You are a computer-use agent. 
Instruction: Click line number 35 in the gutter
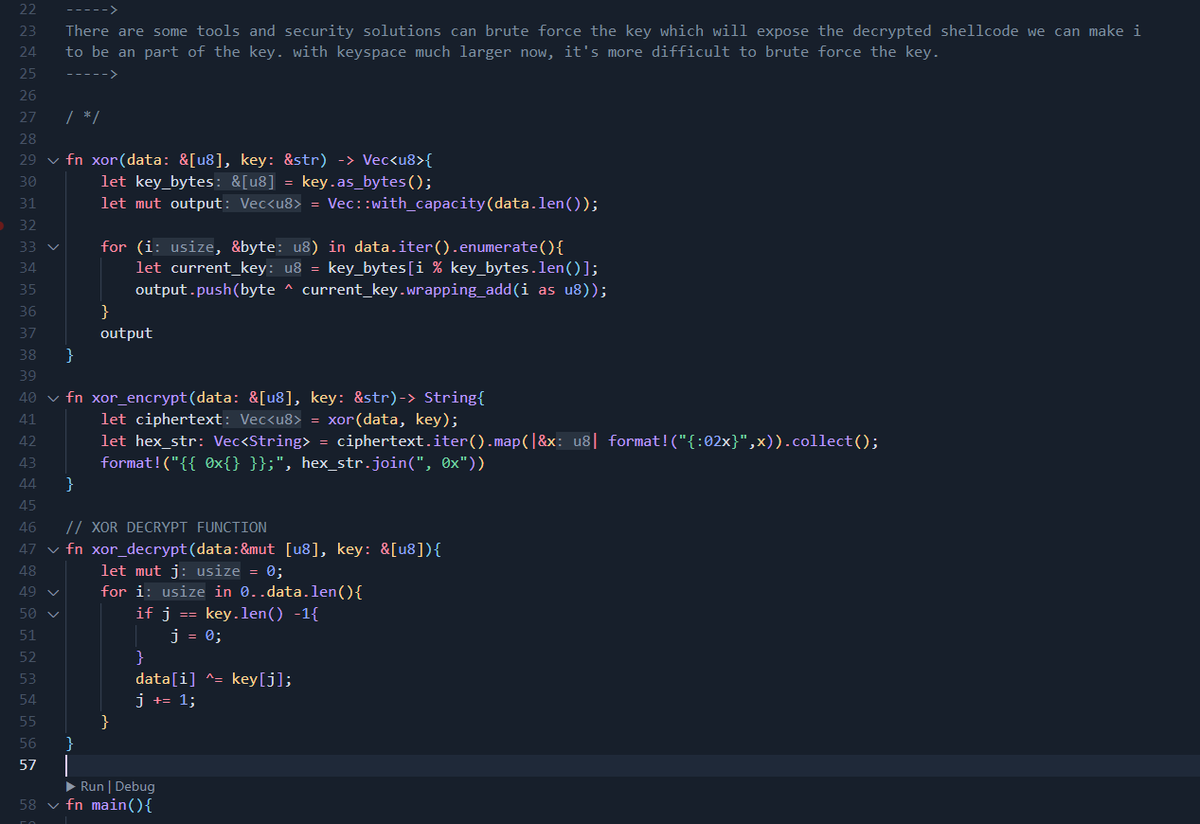28,290
